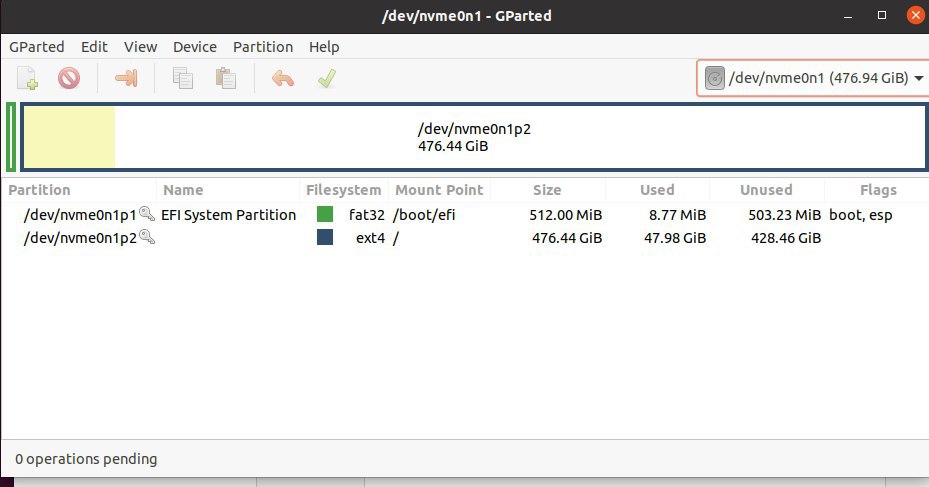Open the Device menu
The height and width of the screenshot is (487, 929).
pyautogui.click(x=195, y=47)
